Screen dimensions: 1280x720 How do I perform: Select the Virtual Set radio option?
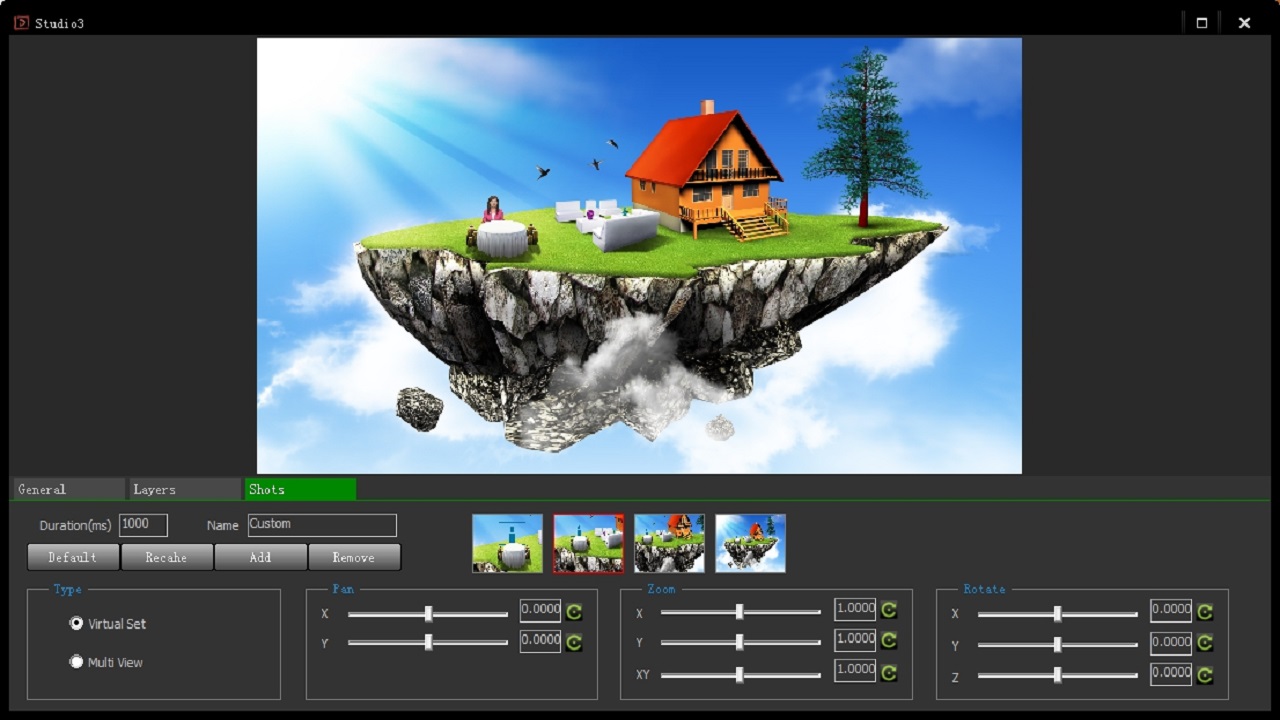pyautogui.click(x=76, y=623)
